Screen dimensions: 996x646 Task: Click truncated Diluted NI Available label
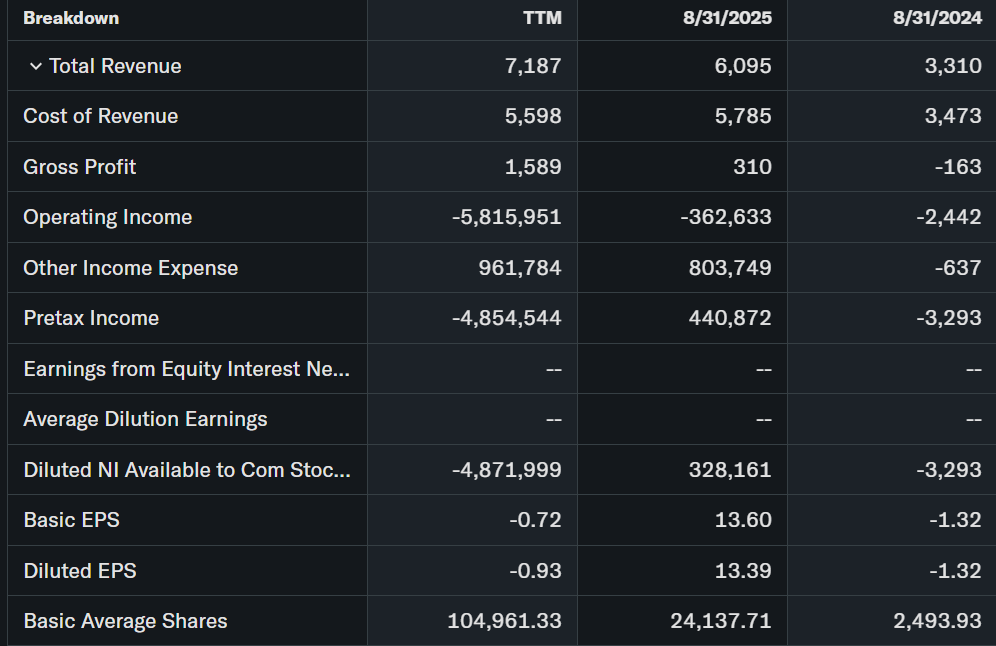point(187,470)
